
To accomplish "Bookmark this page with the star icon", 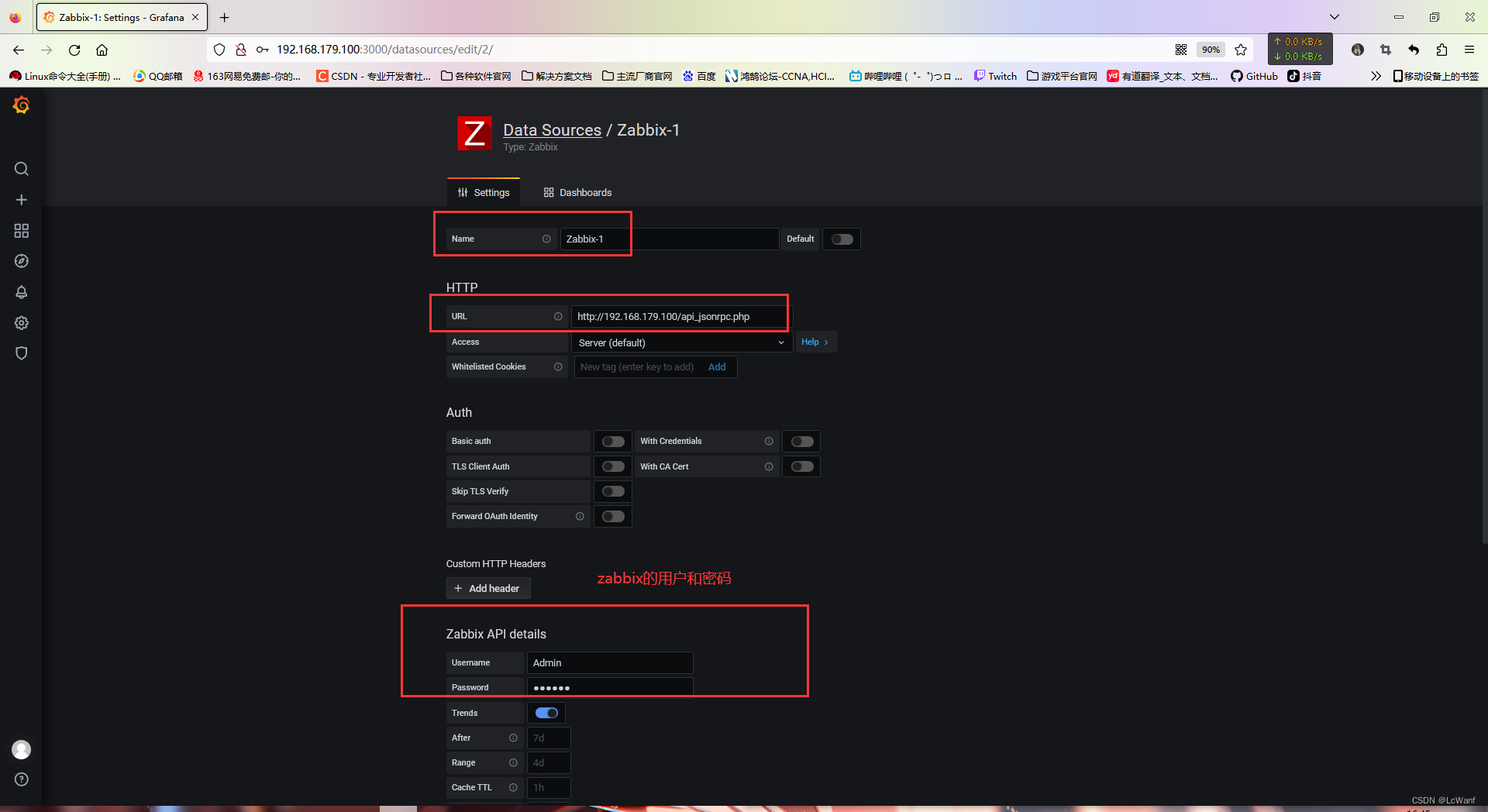I will [1241, 50].
